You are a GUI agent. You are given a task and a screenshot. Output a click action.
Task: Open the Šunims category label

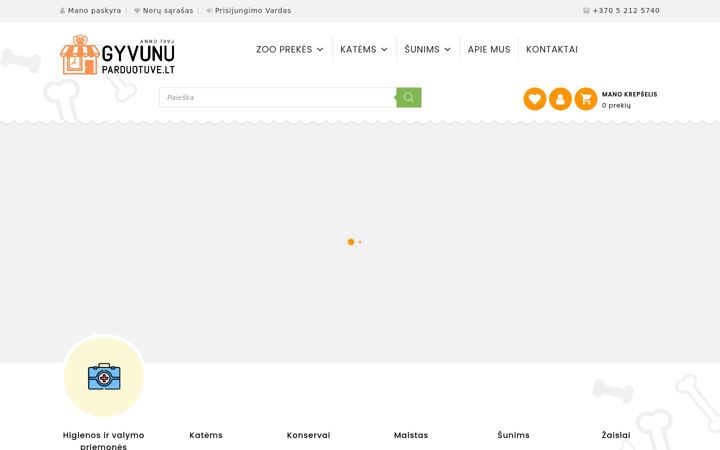tap(513, 435)
